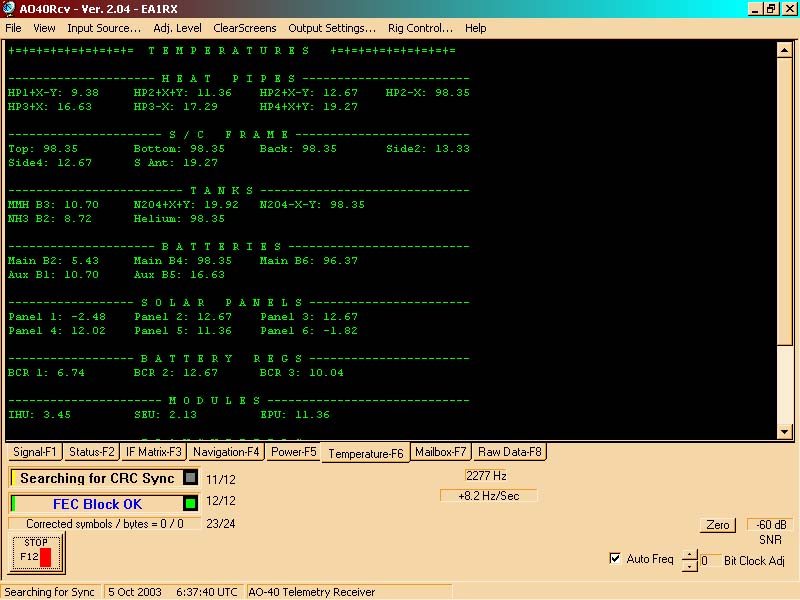
Task: Open Output Settings menu
Action: coord(332,28)
